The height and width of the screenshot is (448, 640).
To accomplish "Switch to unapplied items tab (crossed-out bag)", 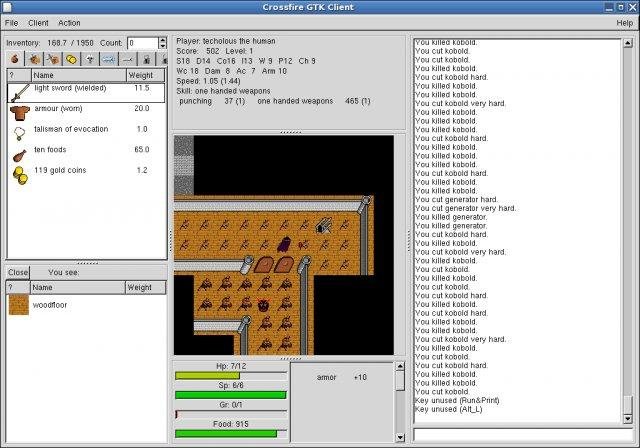I will pyautogui.click(x=53, y=59).
